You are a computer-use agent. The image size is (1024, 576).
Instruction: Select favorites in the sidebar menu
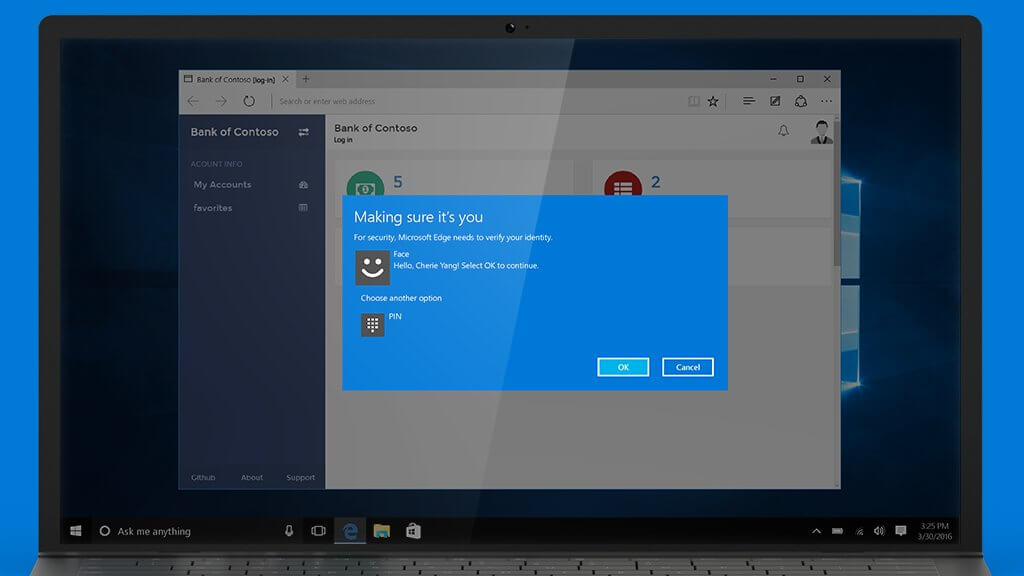[x=213, y=208]
